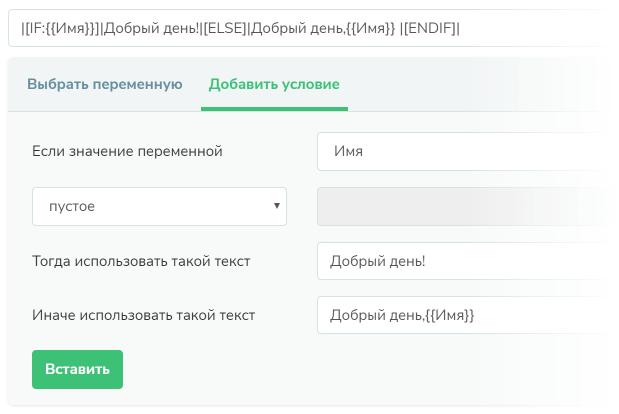Open the Добавить условие tab
This screenshot has height=414, width=619.
(274, 84)
